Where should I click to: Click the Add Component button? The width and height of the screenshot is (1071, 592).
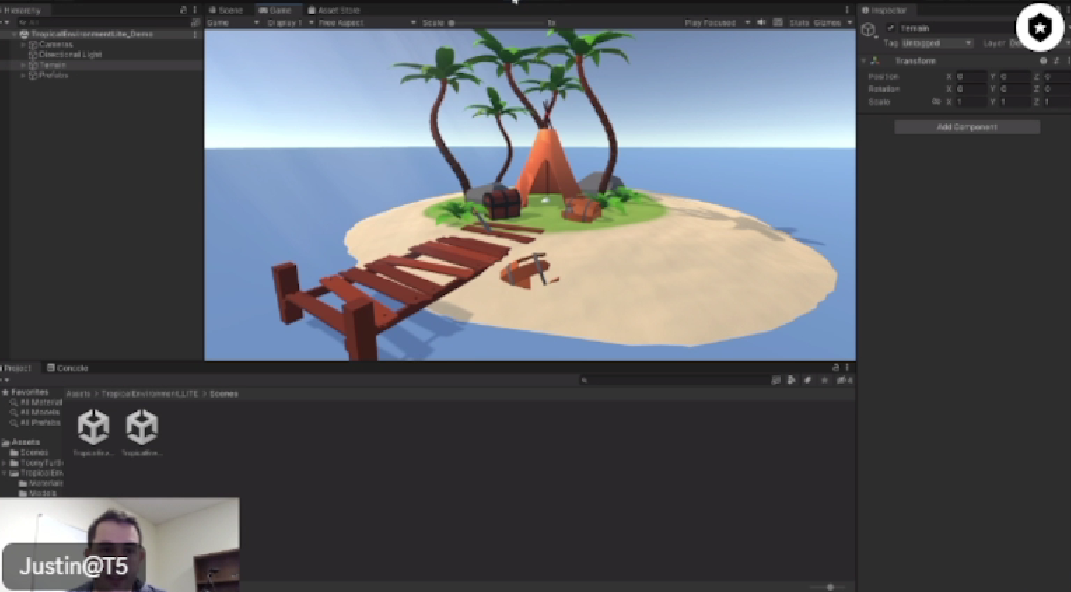click(966, 127)
